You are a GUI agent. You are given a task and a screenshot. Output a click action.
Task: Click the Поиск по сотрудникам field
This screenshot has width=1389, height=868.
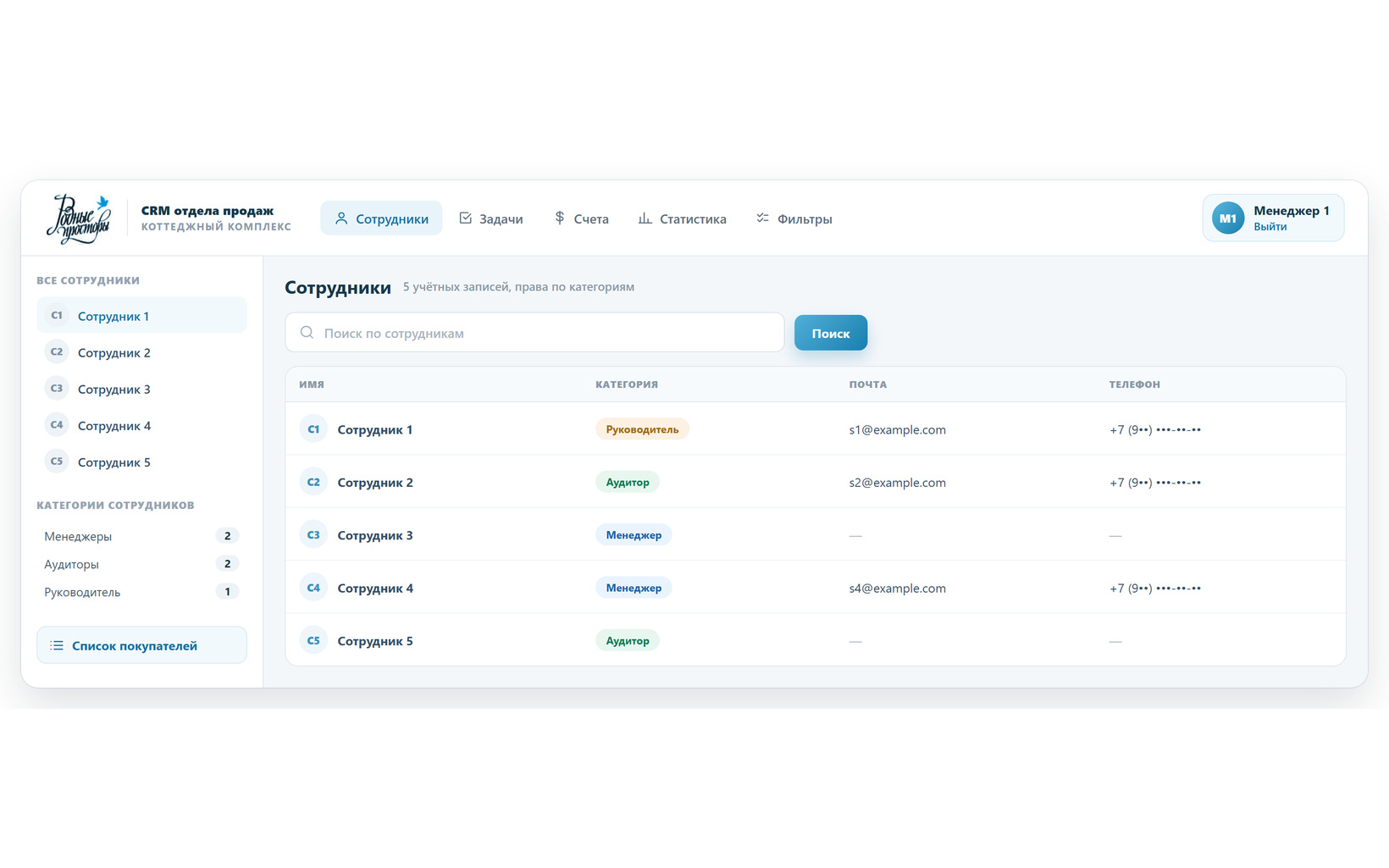point(534,333)
